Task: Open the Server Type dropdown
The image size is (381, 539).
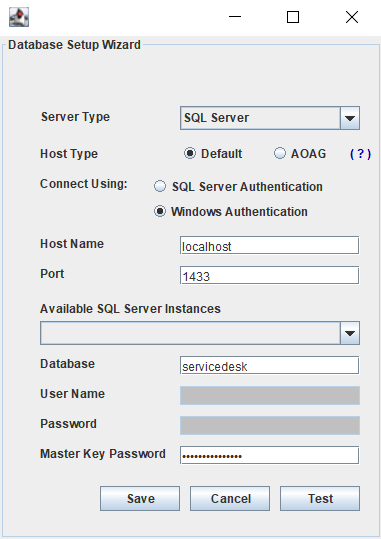Action: point(270,118)
